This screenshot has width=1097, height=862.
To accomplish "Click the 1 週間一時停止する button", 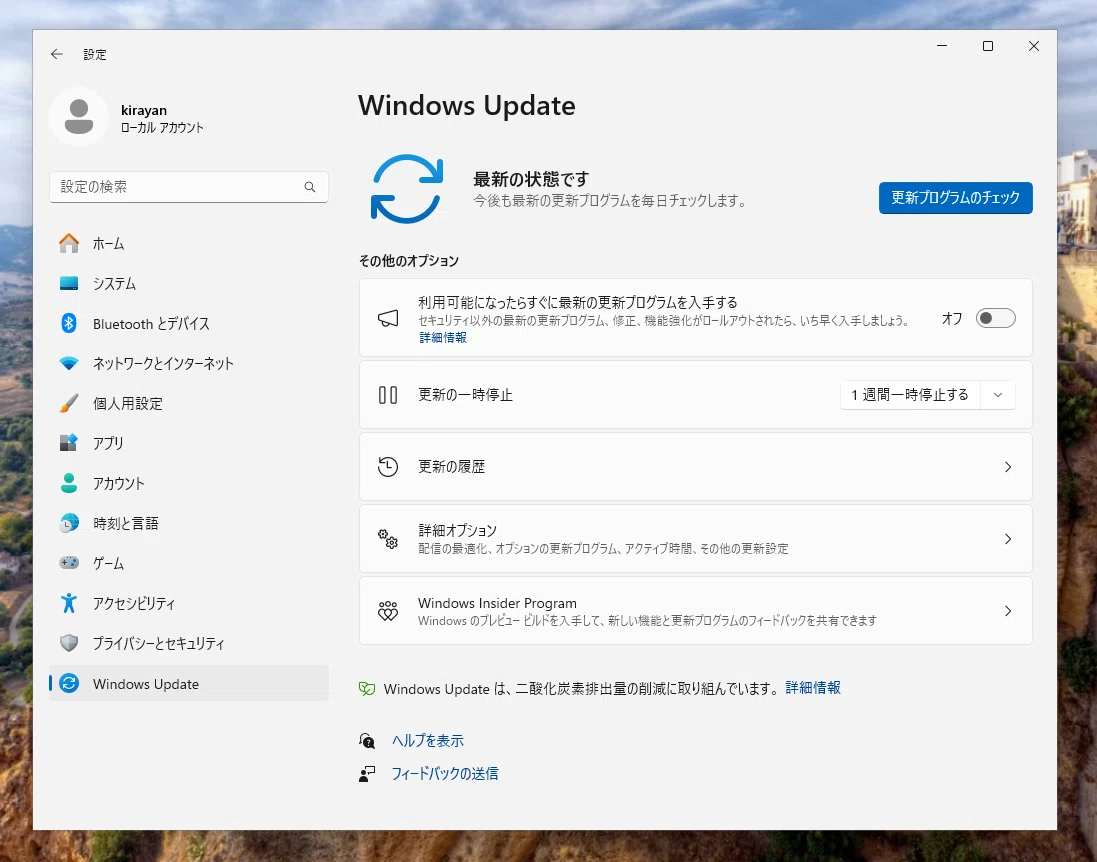I will point(910,395).
